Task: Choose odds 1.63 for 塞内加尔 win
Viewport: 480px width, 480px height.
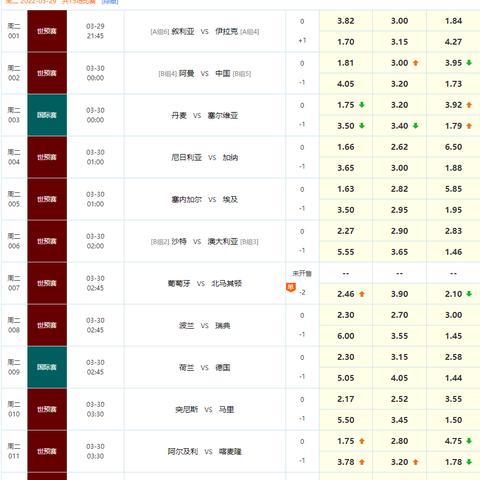Action: 346,189
